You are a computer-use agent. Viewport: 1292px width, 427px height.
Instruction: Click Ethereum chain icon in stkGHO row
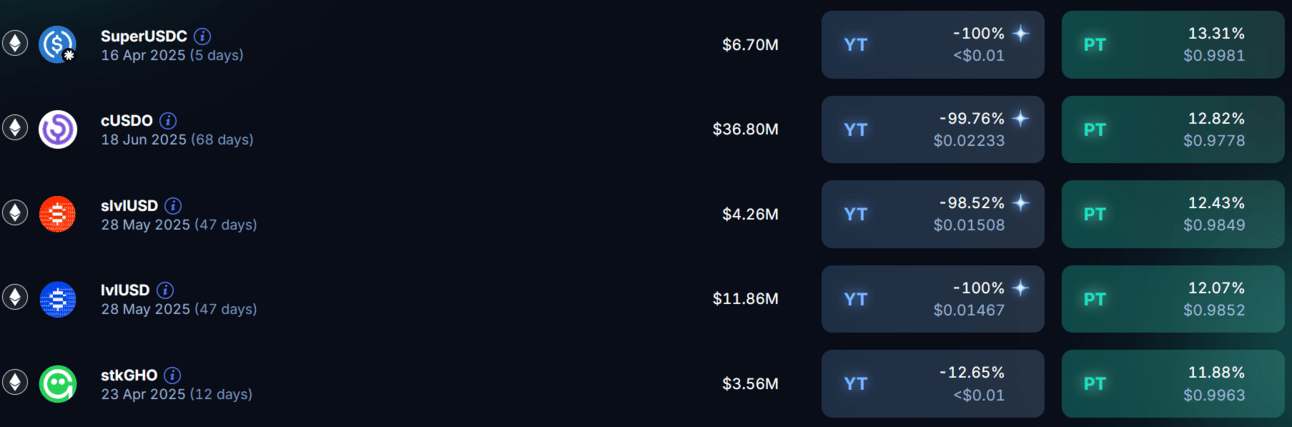14,383
